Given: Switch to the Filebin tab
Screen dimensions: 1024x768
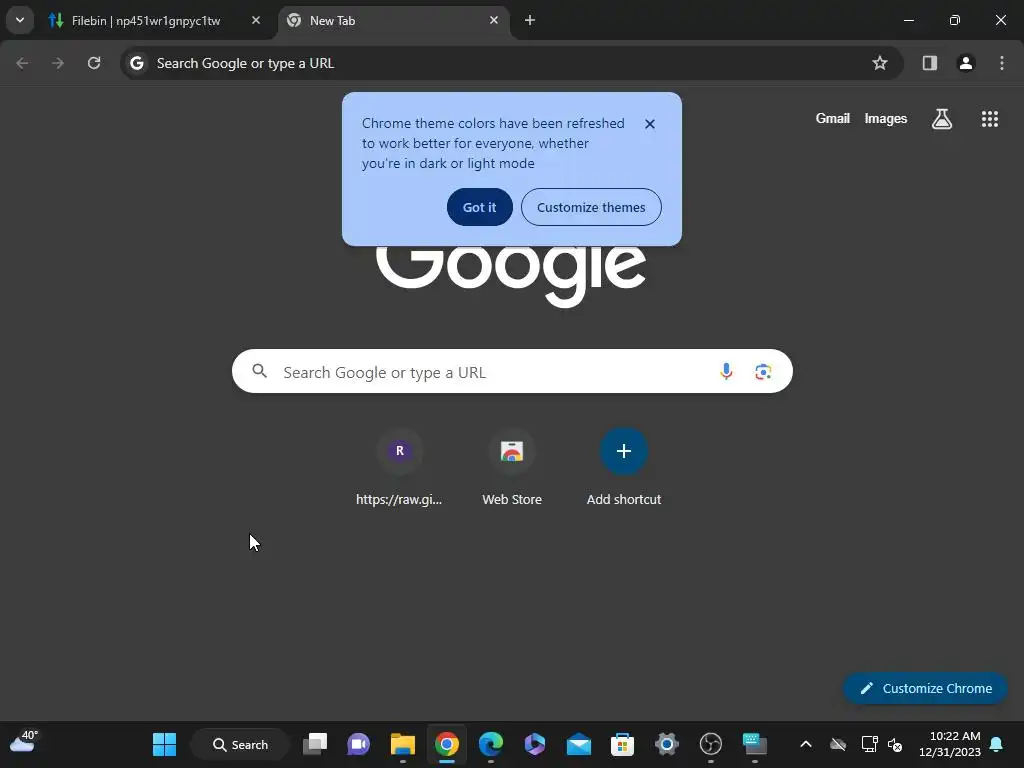Looking at the screenshot, I should (x=155, y=21).
